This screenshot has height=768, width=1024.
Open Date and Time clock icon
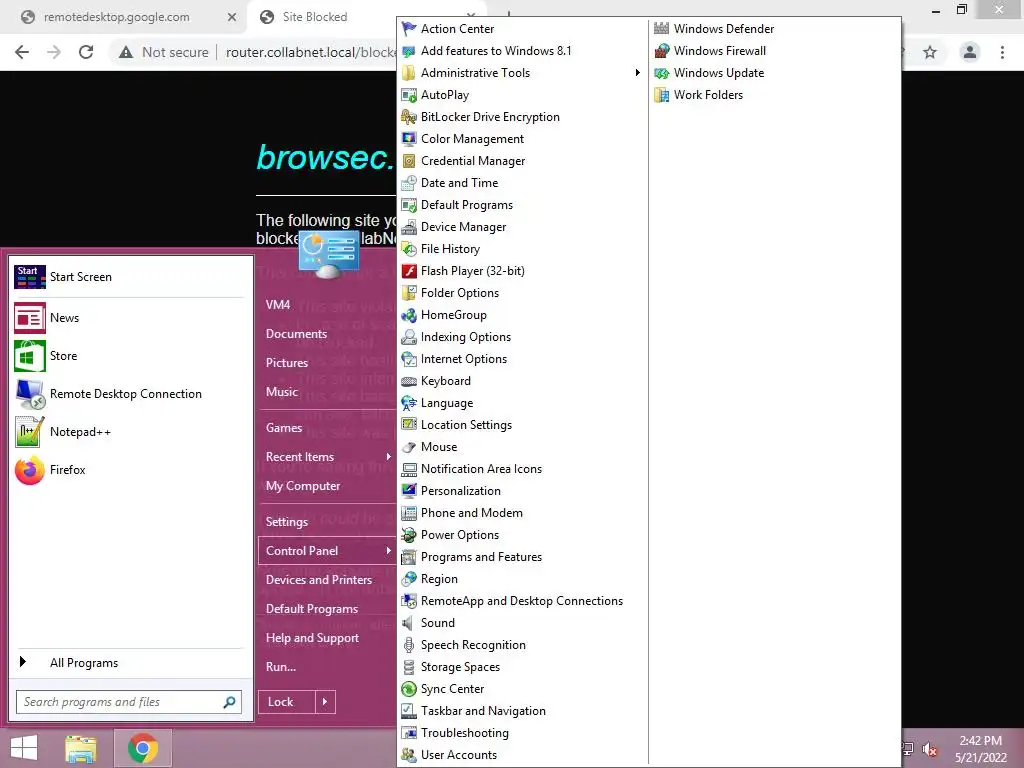409,183
